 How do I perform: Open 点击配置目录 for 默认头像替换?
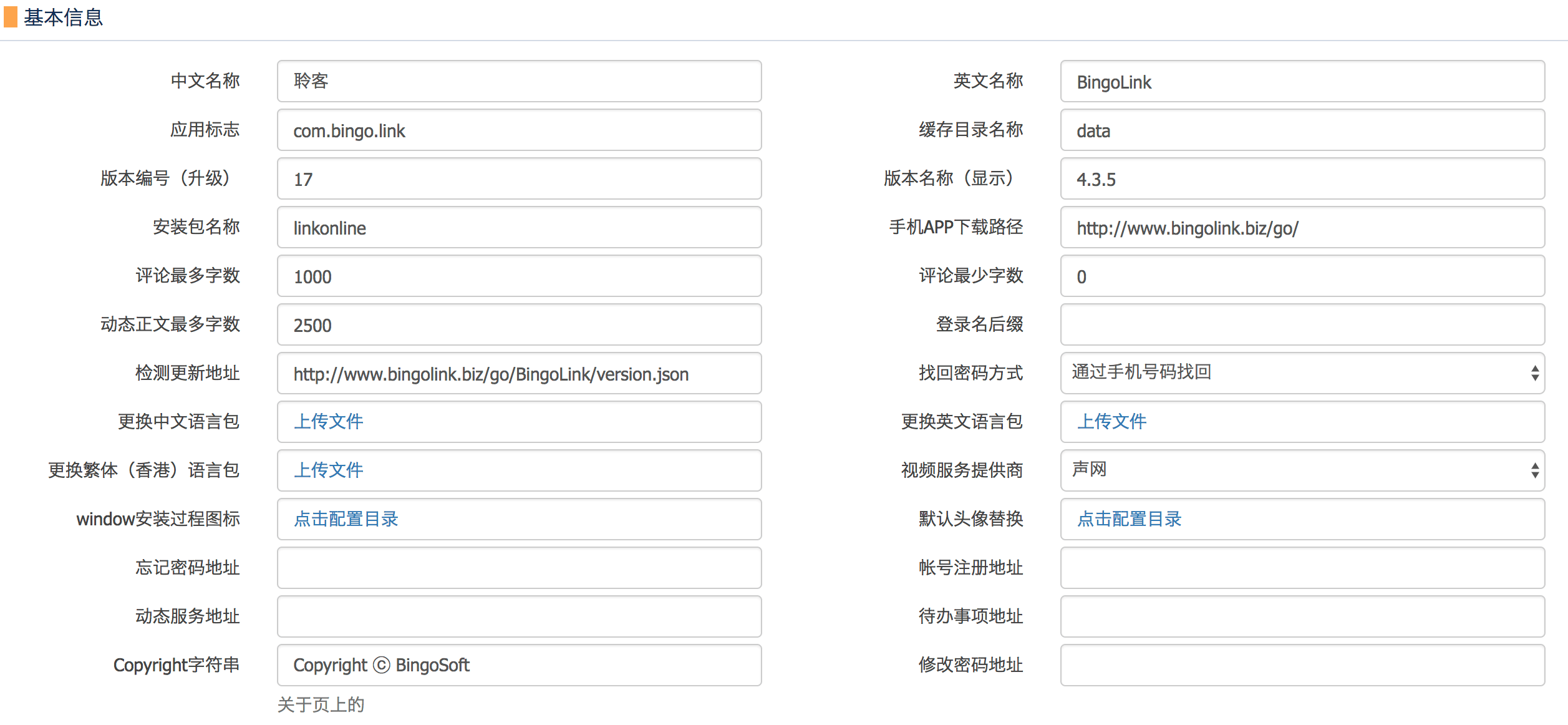1129,518
